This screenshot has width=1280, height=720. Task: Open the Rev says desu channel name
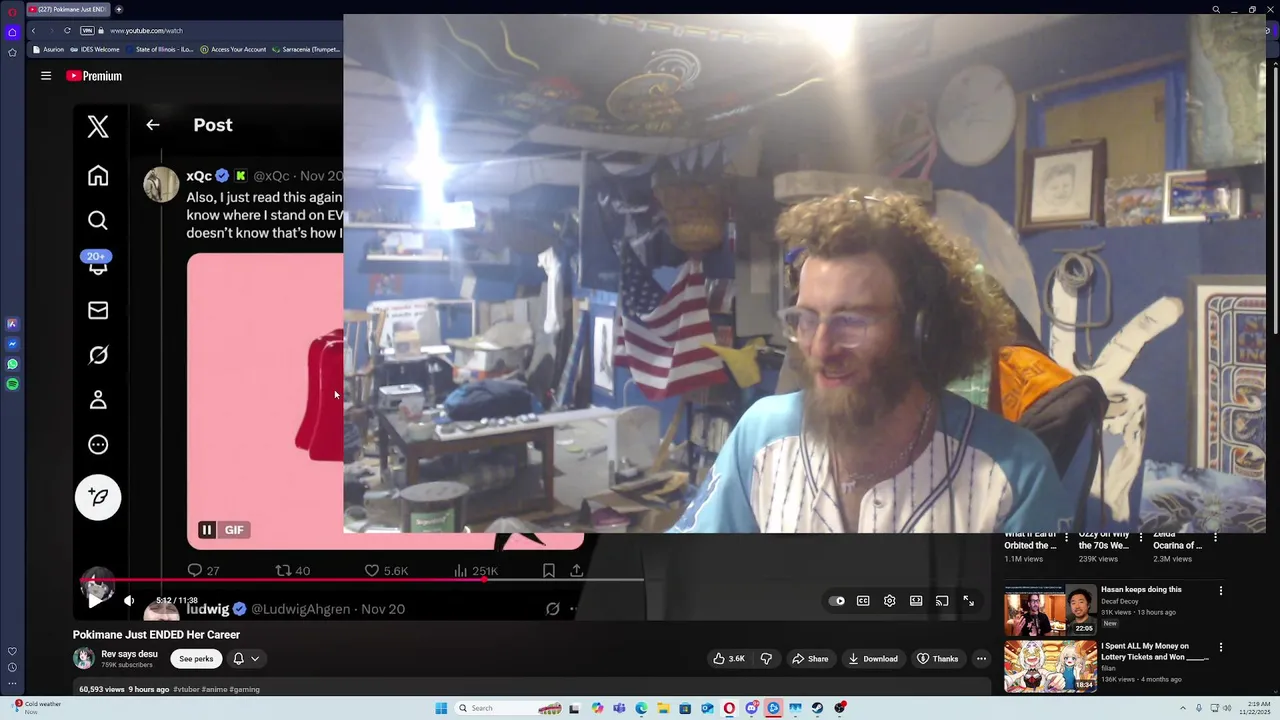pyautogui.click(x=129, y=654)
